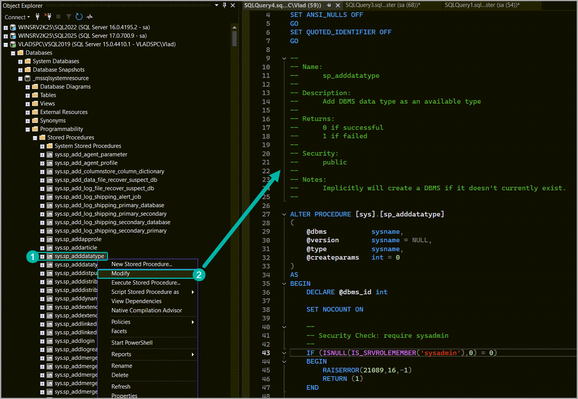This screenshot has height=399, width=578.
Task: Open the Connect dropdown in Object Explorer
Action: pyautogui.click(x=17, y=17)
